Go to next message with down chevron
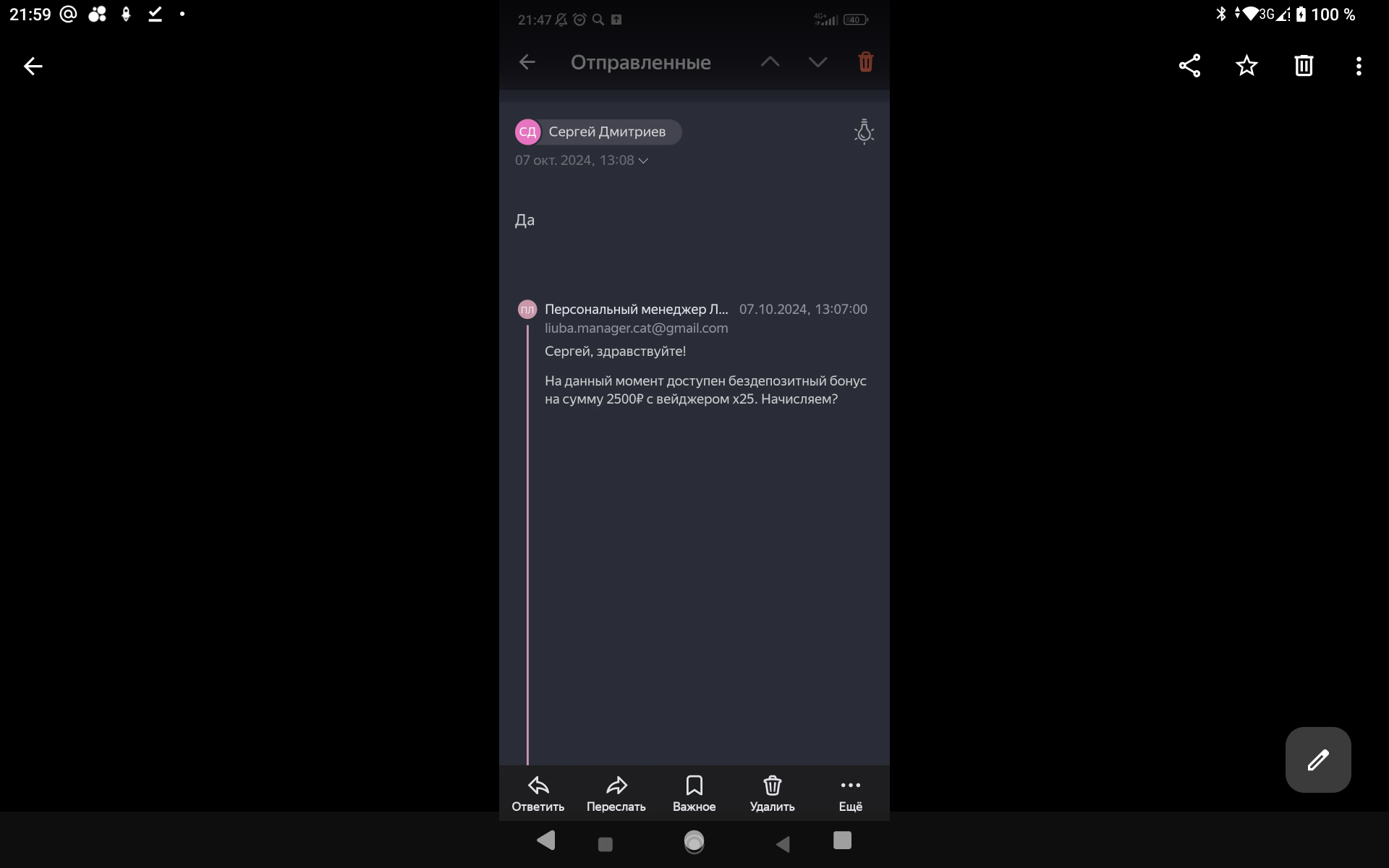1389x868 pixels. [x=817, y=62]
